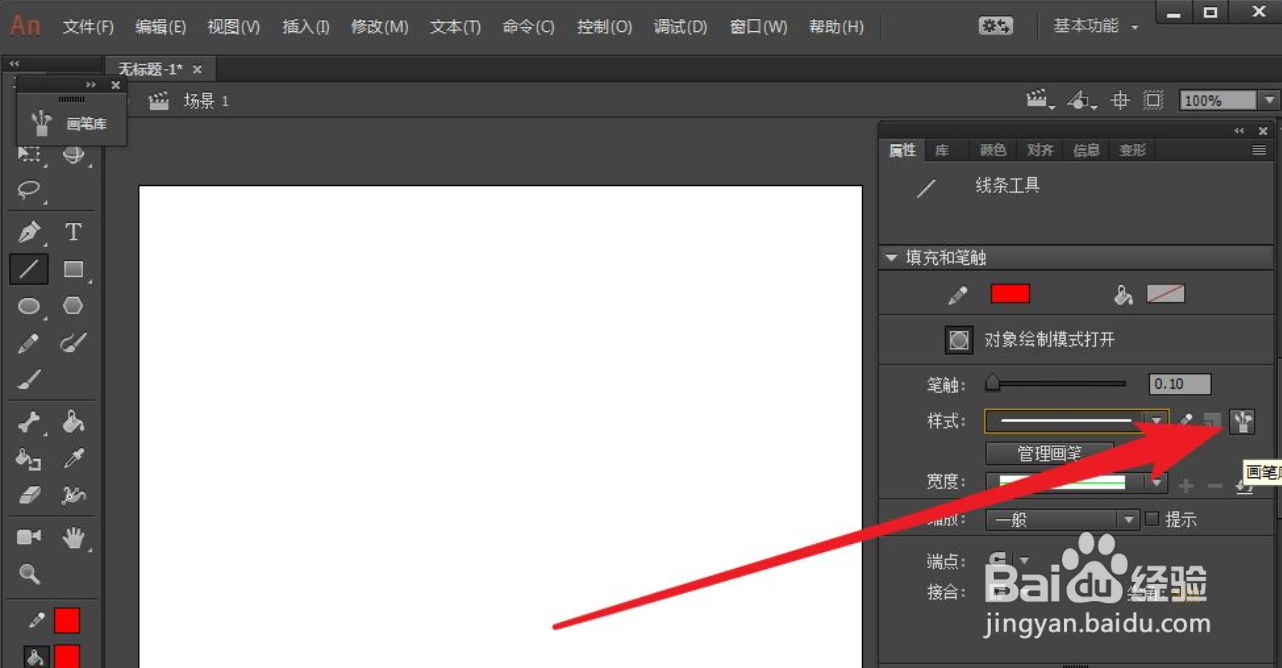Open the 缩放 scale dropdown showing 一般
This screenshot has width=1282, height=668.
(1062, 520)
